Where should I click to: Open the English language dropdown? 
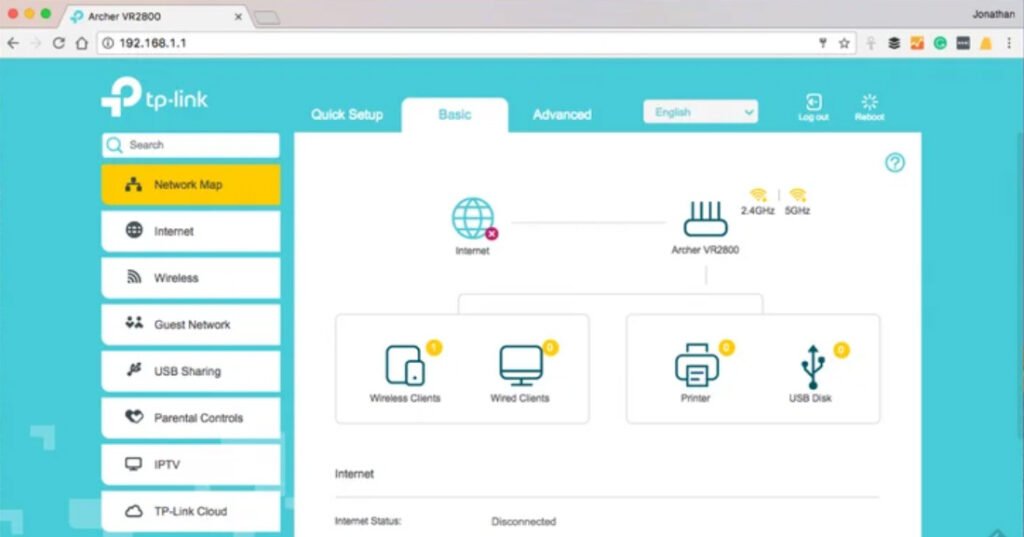click(x=700, y=112)
